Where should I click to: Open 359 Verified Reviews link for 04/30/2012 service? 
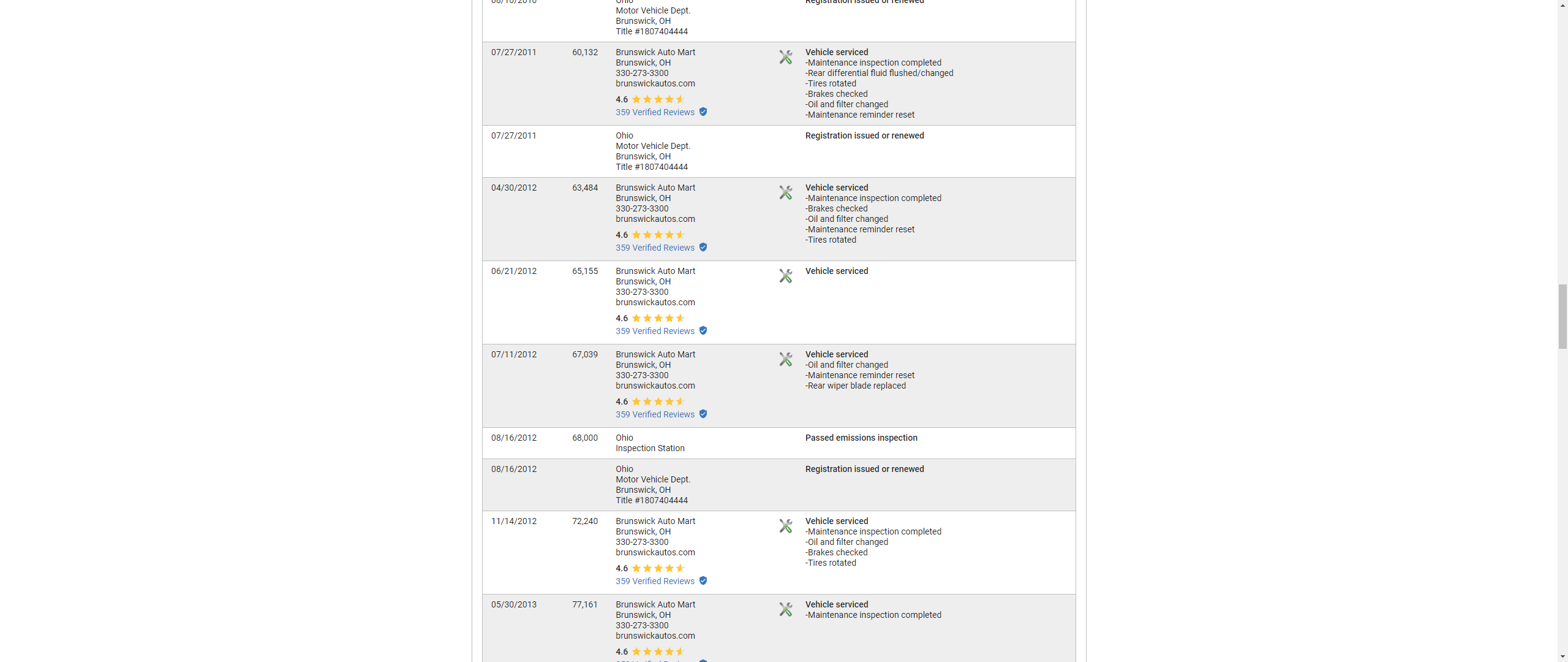point(655,248)
